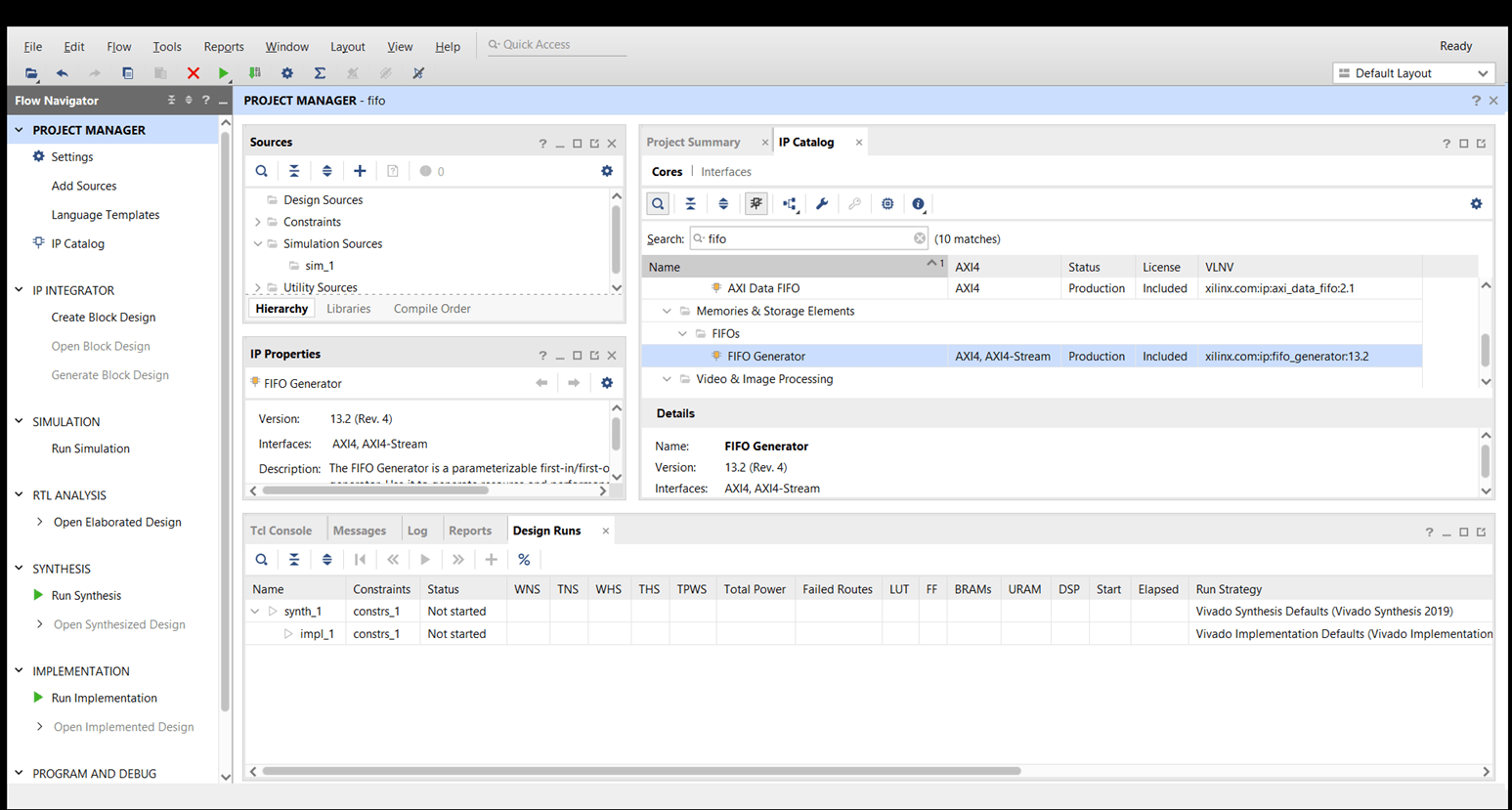Click the green Run button in toolbar
This screenshot has height=810, width=1512.
pyautogui.click(x=223, y=72)
